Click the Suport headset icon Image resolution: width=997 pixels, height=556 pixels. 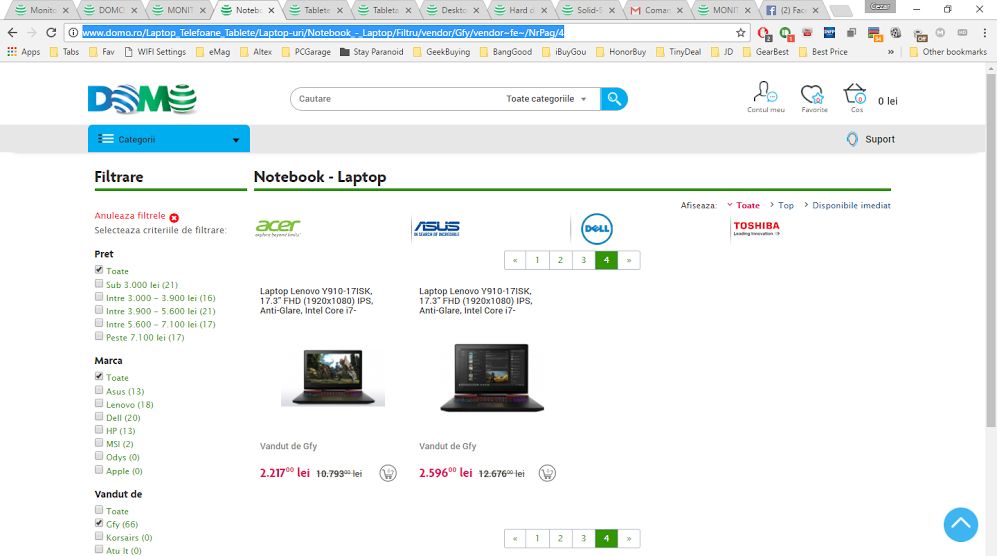click(x=852, y=139)
